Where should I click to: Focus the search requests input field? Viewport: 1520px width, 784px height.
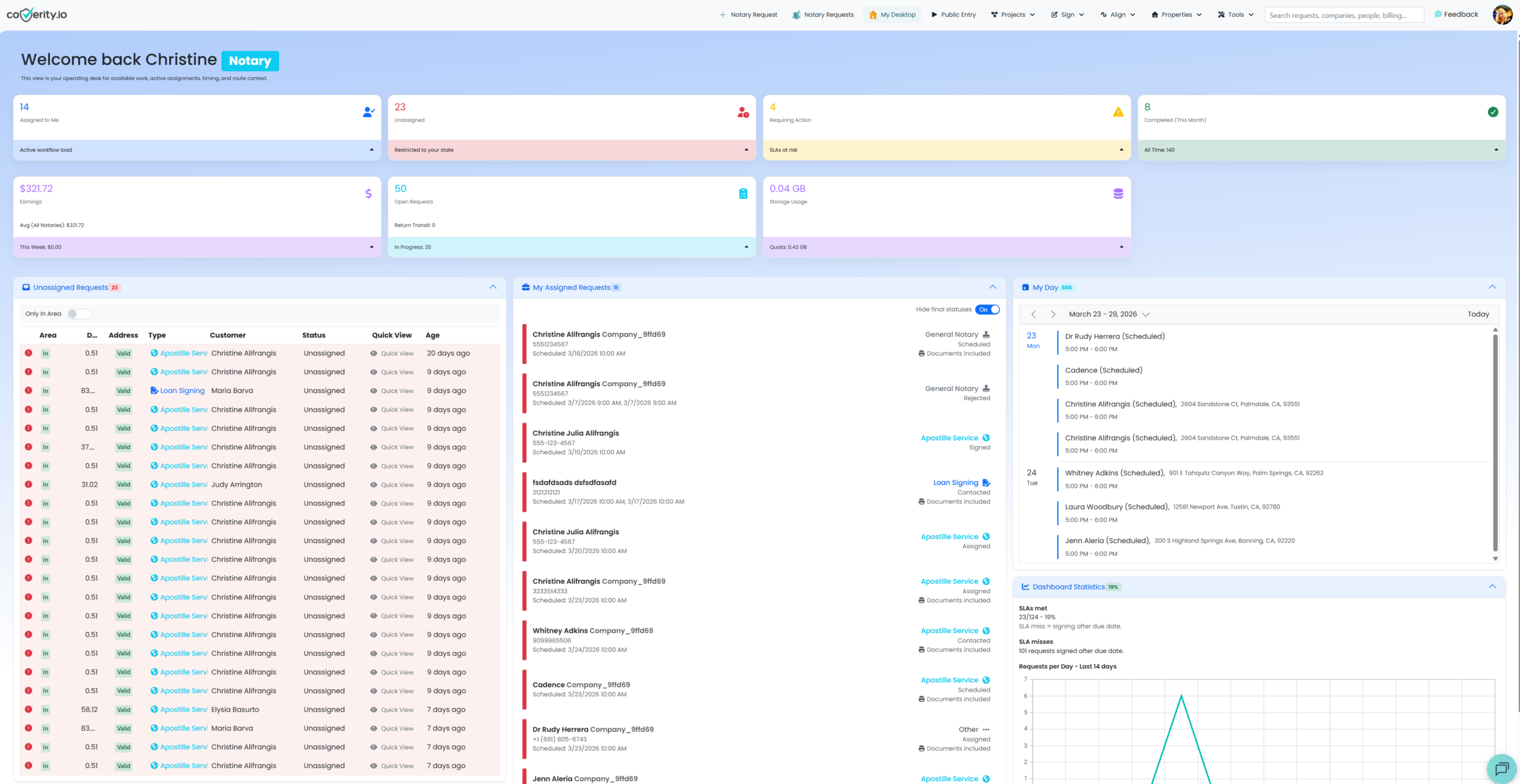(1344, 15)
